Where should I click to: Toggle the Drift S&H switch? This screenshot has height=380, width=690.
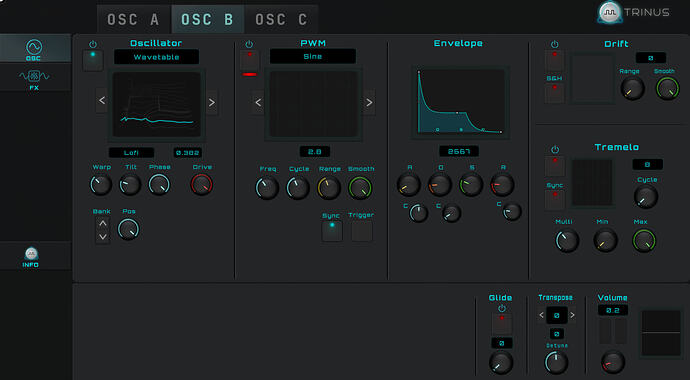click(x=554, y=93)
